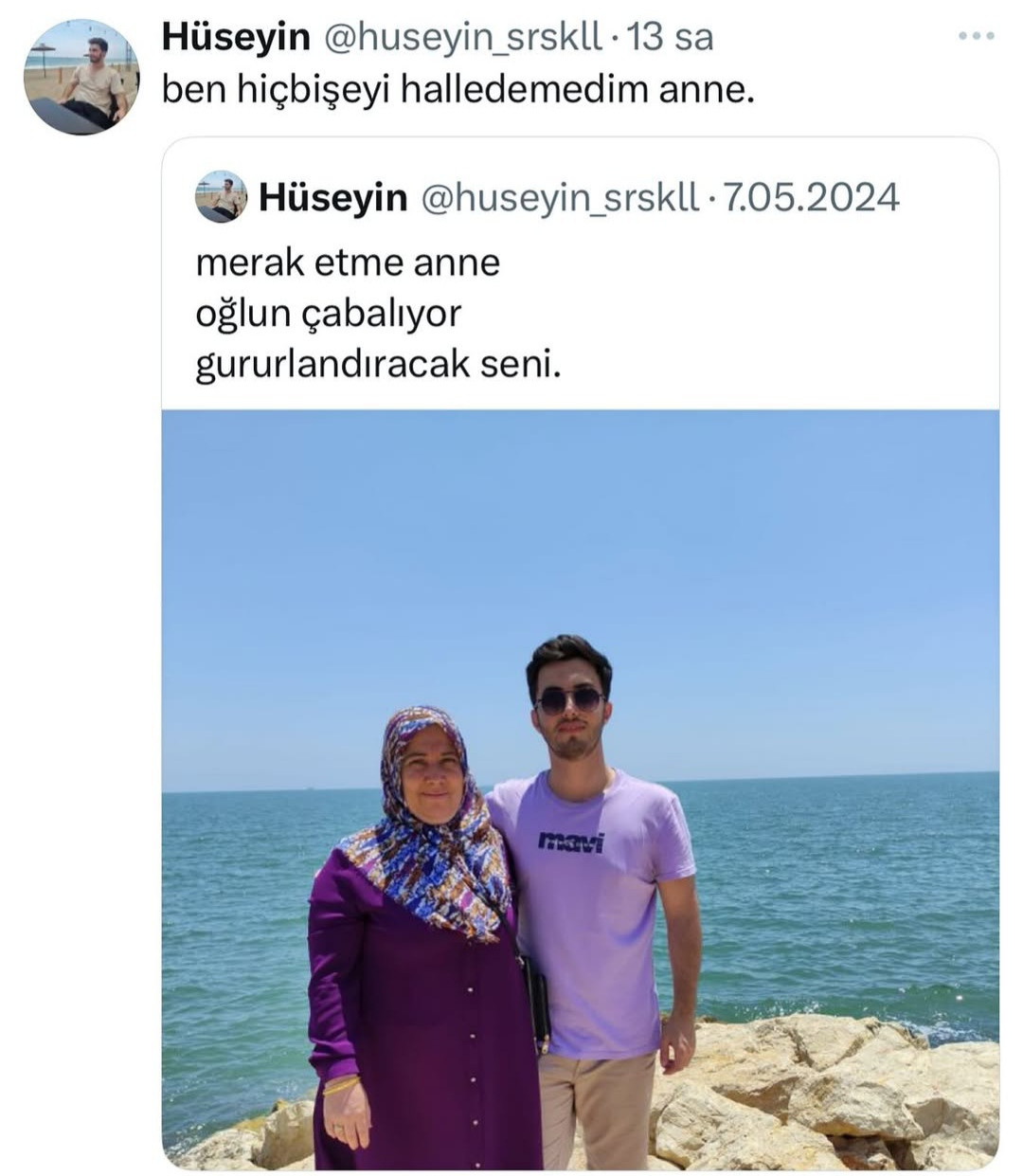
Task: Open Hüseyin's large profile avatar
Action: coord(81,78)
